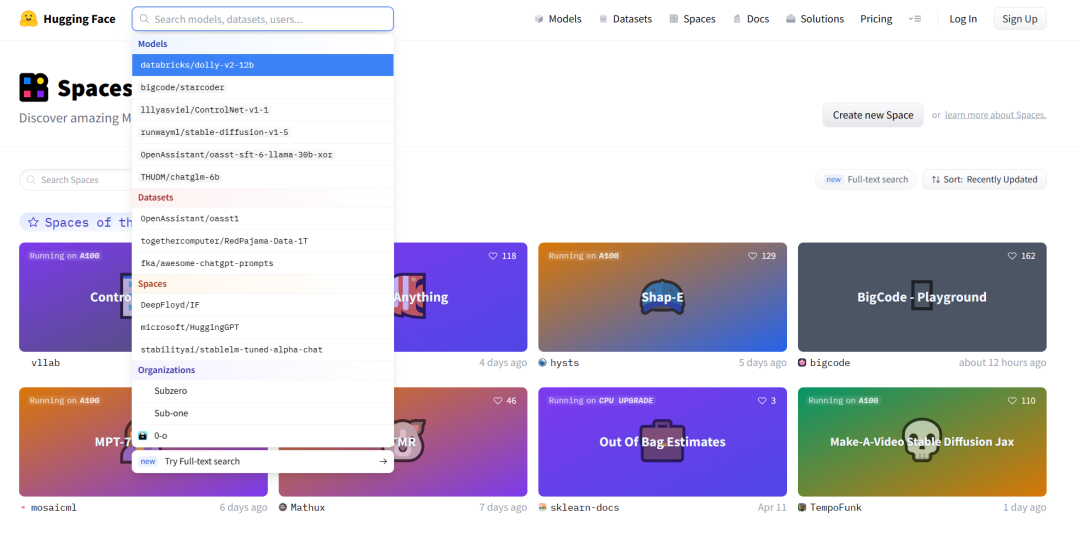Open Solutions in the top navigation
Viewport: 1080px width, 537px height.
pyautogui.click(x=822, y=19)
